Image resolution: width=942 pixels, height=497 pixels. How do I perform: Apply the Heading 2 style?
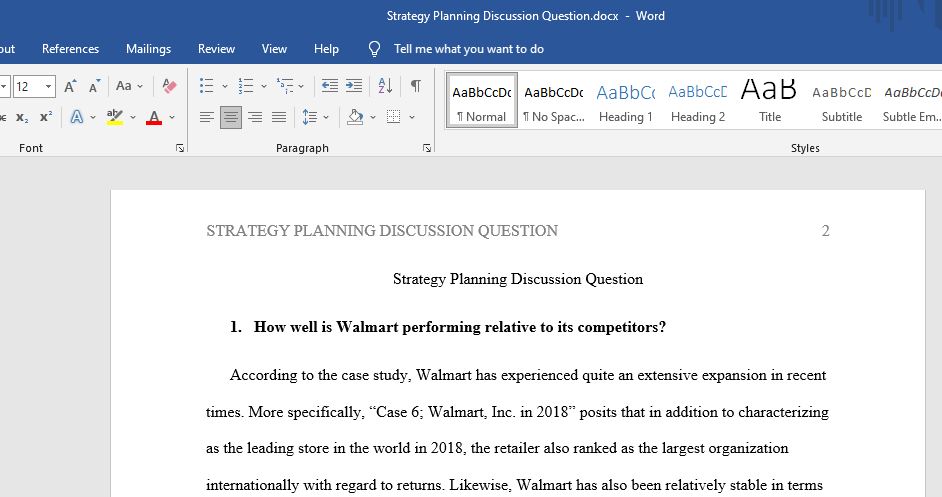pyautogui.click(x=698, y=100)
